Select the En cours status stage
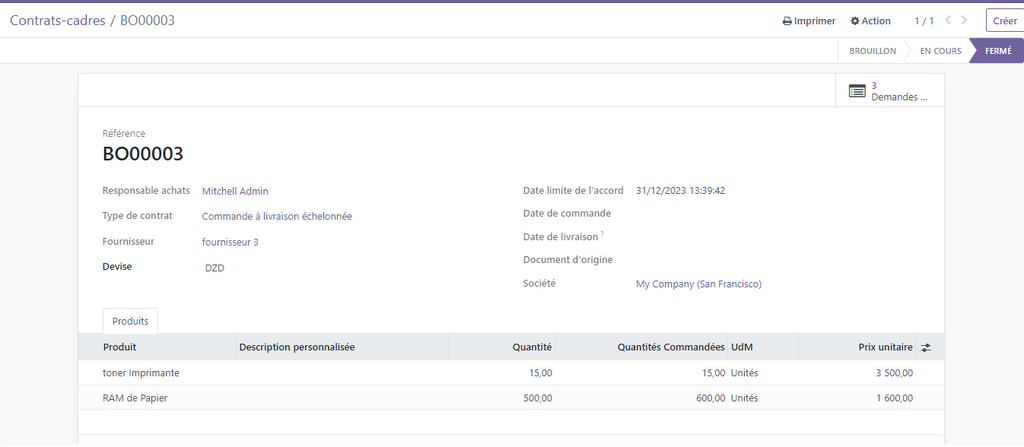The image size is (1024, 447). click(940, 51)
